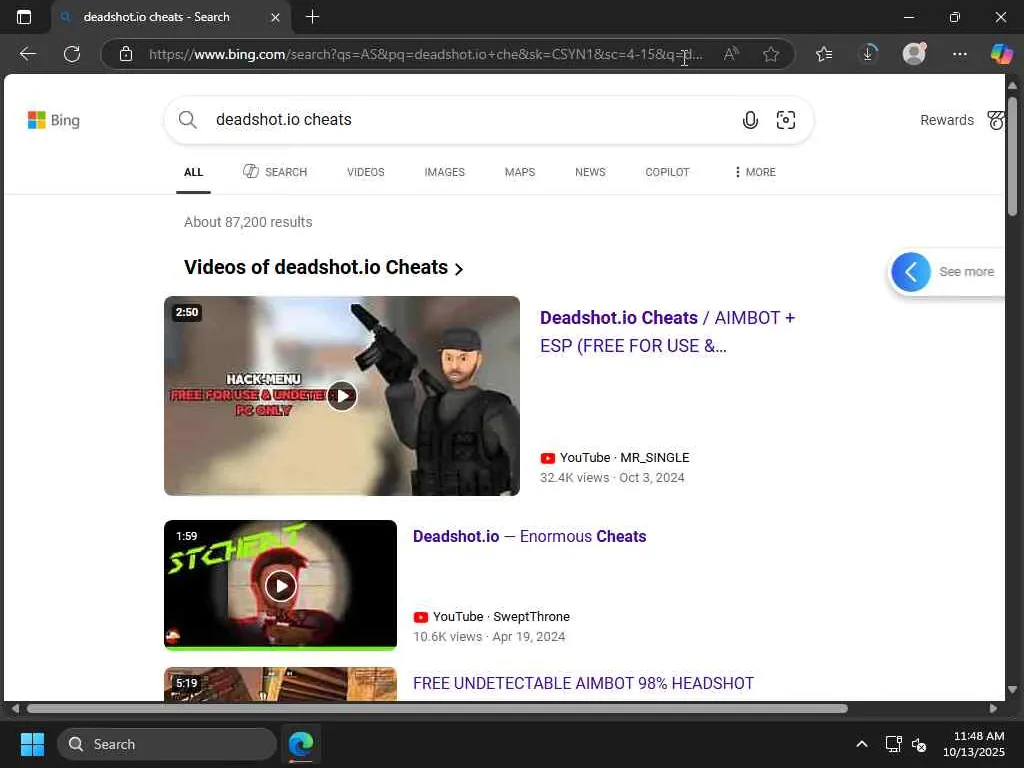Open taskbar clock and date
Screen dimensions: 1024x768
[974, 744]
